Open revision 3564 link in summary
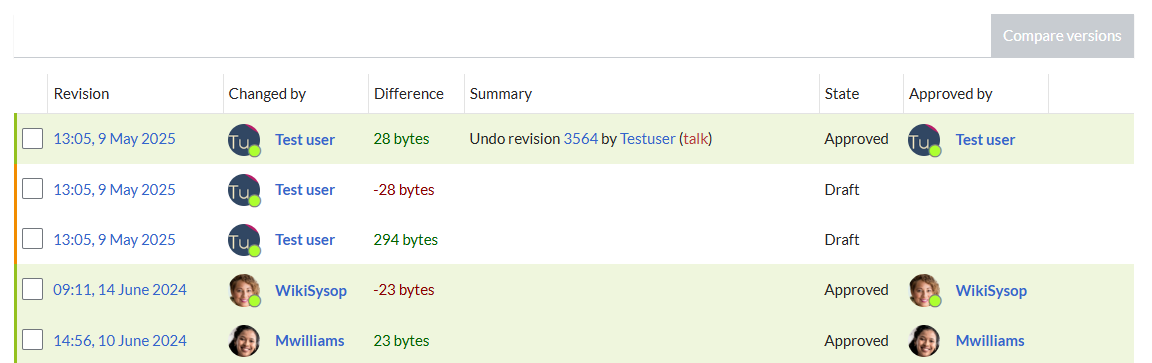Viewport: 1152px width, 363px height. 580,138
